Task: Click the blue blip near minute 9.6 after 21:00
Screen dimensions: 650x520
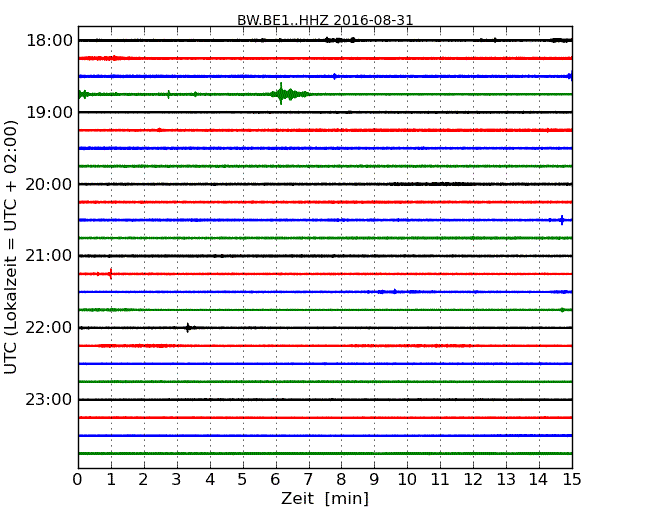Action: 394,292
